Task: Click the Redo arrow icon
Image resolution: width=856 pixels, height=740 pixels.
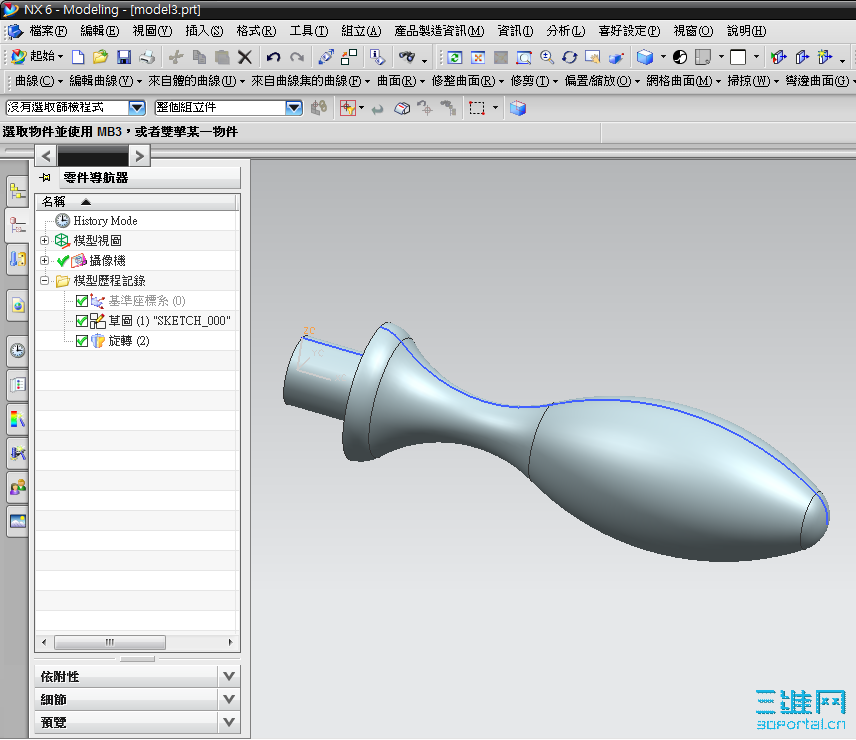Action: [x=296, y=57]
